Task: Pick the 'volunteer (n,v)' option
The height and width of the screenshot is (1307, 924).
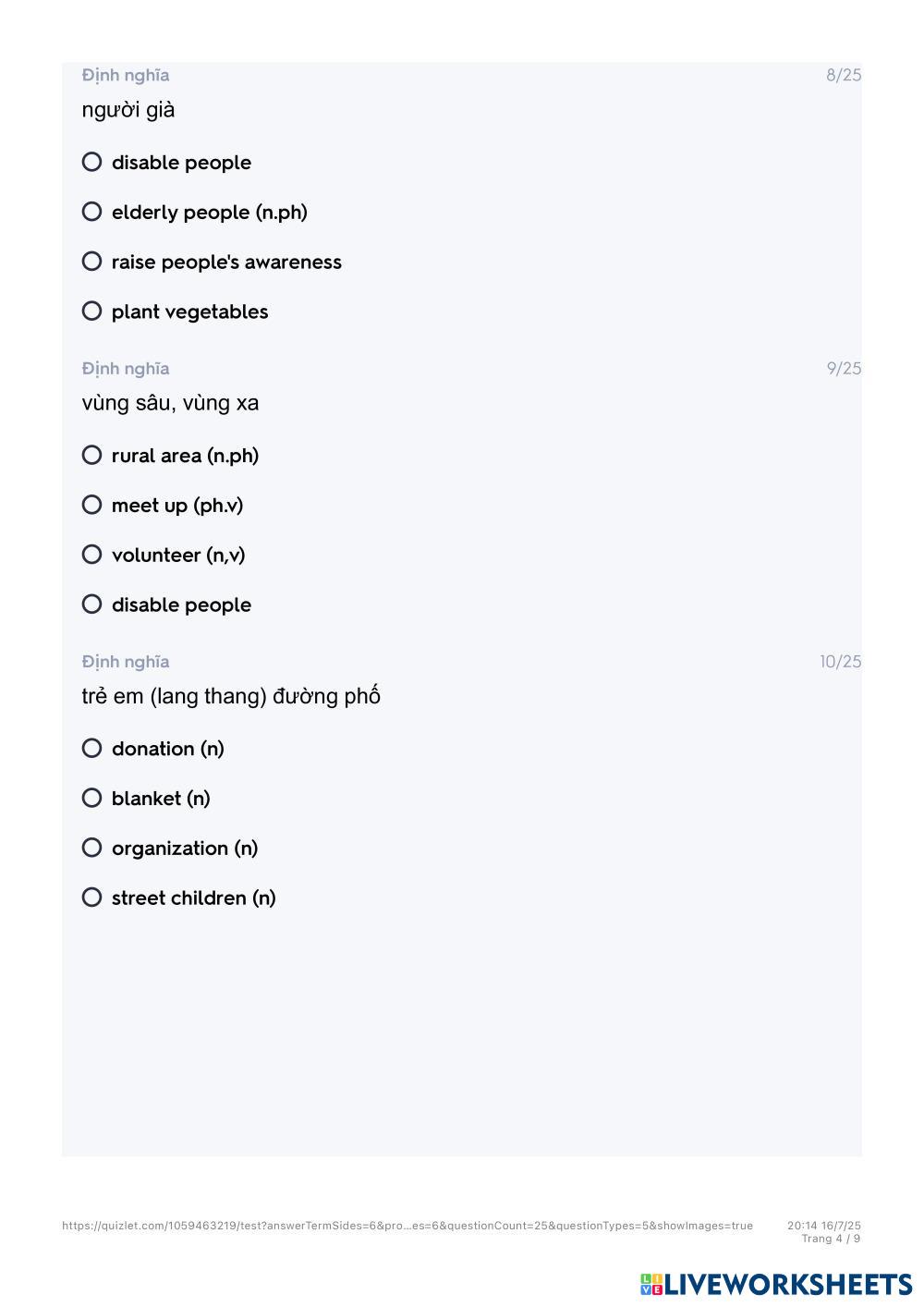Action: click(x=91, y=556)
